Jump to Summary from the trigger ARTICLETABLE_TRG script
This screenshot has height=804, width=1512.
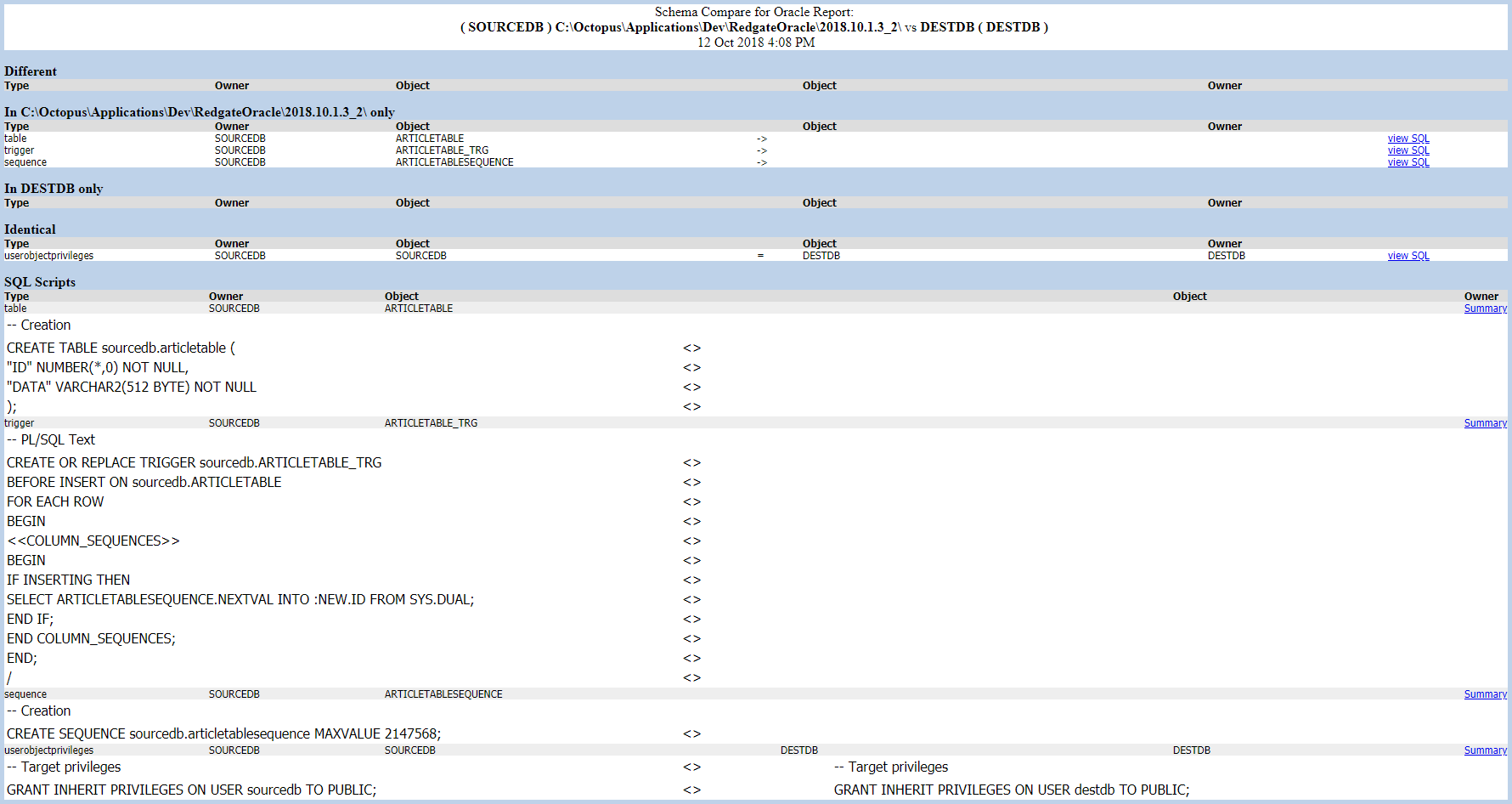[x=1485, y=423]
